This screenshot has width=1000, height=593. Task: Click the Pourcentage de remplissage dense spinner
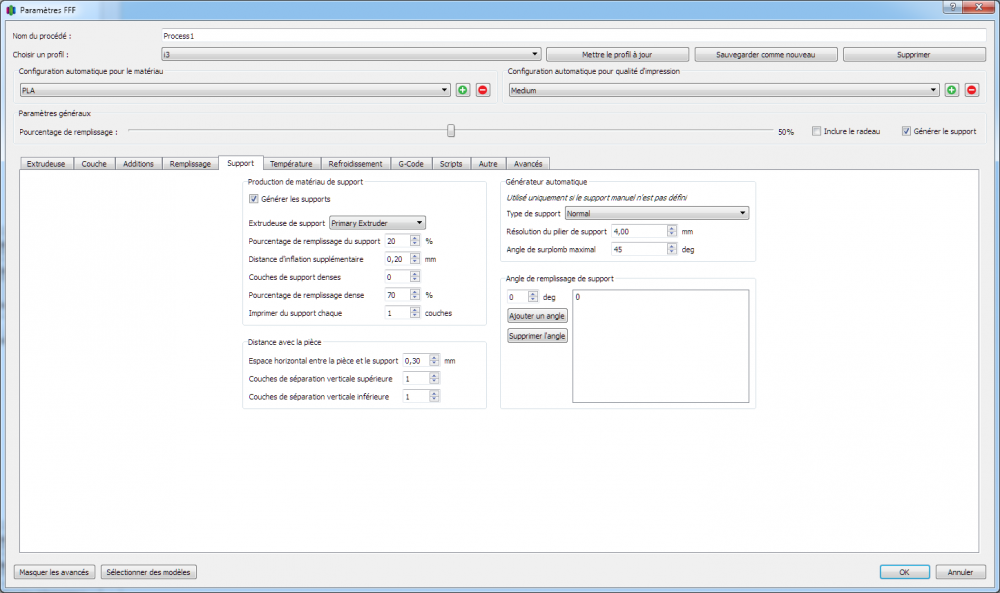pyautogui.click(x=402, y=295)
